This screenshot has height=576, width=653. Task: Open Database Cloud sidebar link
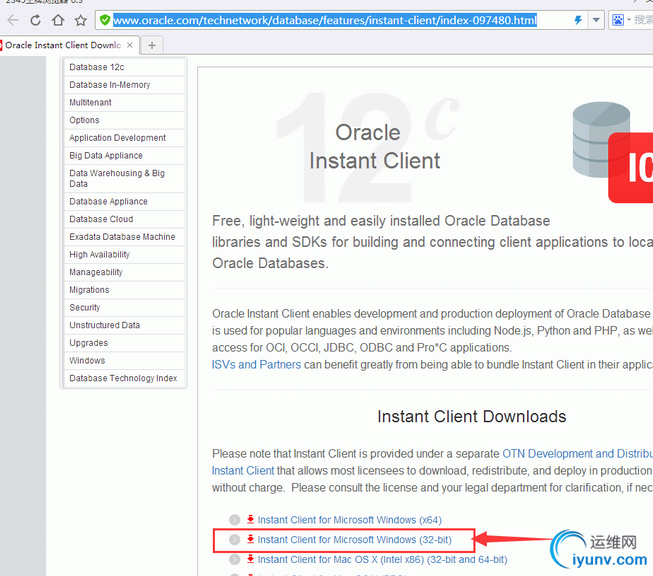(124, 219)
